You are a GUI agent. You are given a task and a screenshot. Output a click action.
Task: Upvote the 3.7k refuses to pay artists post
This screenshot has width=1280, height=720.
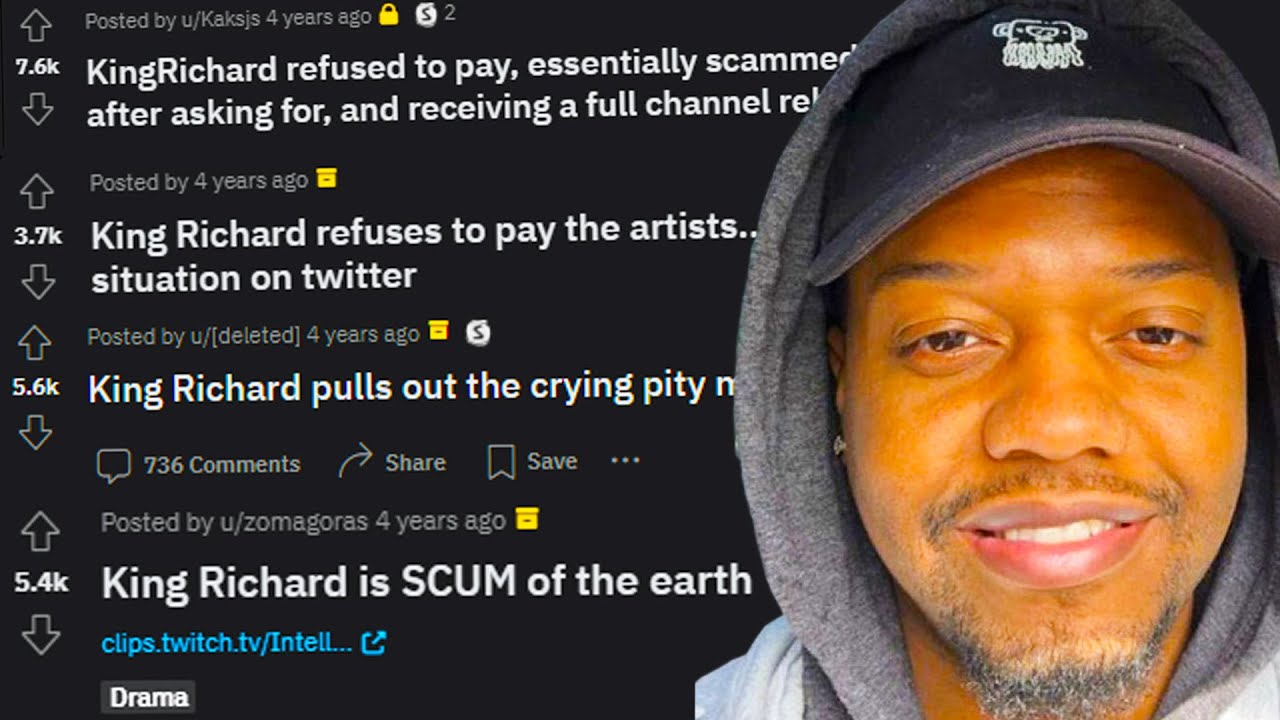tap(37, 191)
